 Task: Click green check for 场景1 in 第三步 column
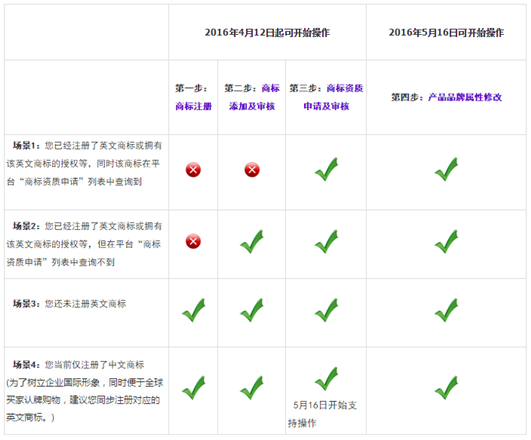326,169
